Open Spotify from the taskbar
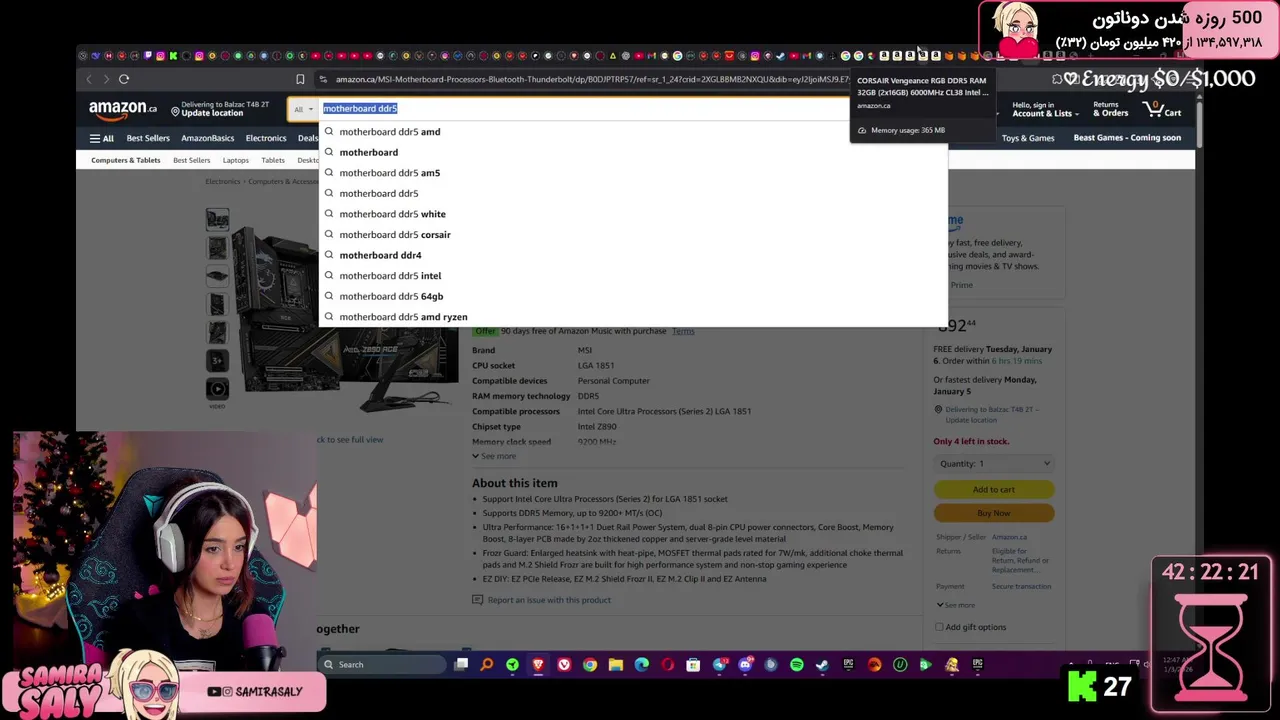 (797, 664)
